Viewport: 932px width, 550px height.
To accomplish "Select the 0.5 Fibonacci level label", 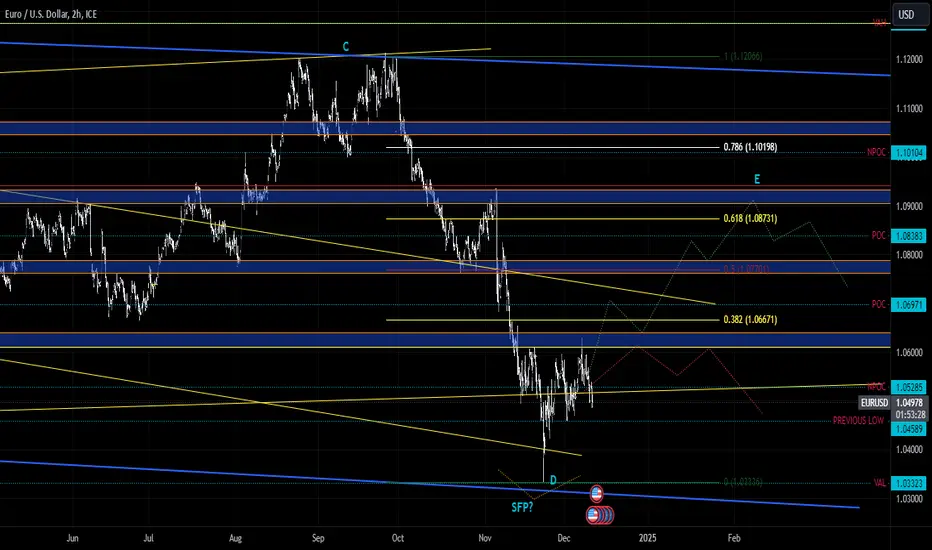I will point(746,269).
